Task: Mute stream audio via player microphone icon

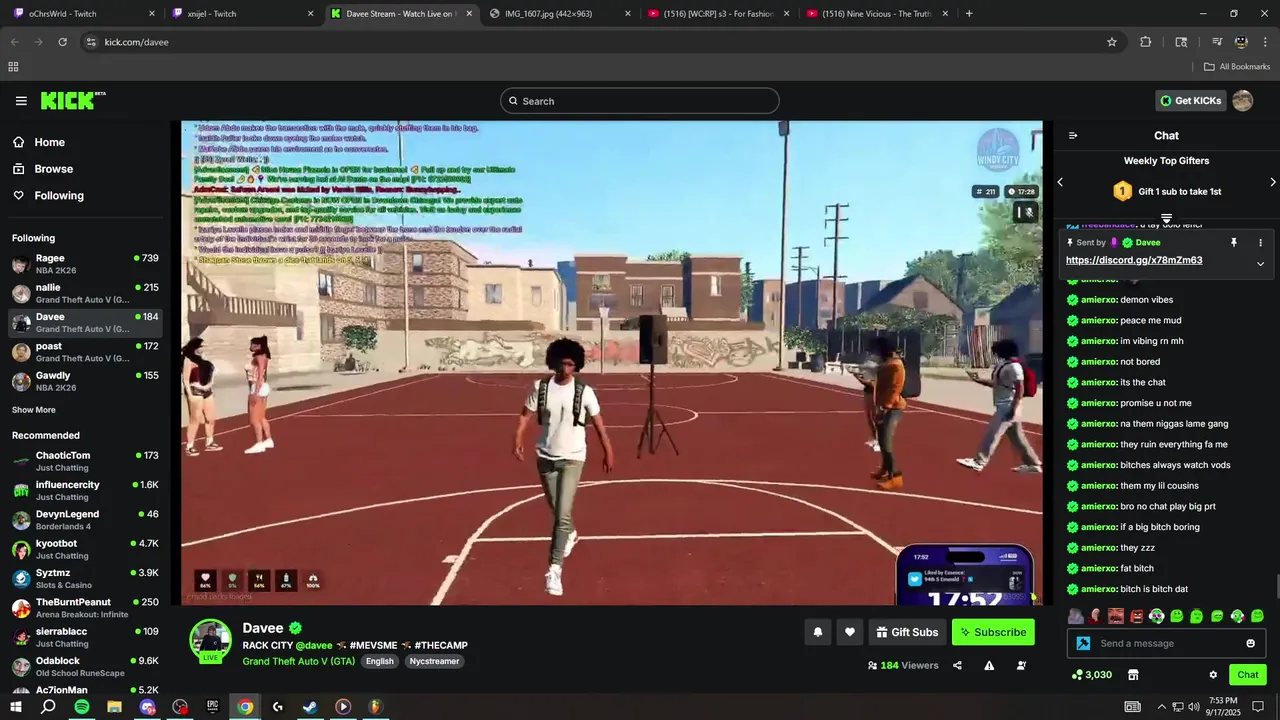Action: pyautogui.click(x=1029, y=212)
